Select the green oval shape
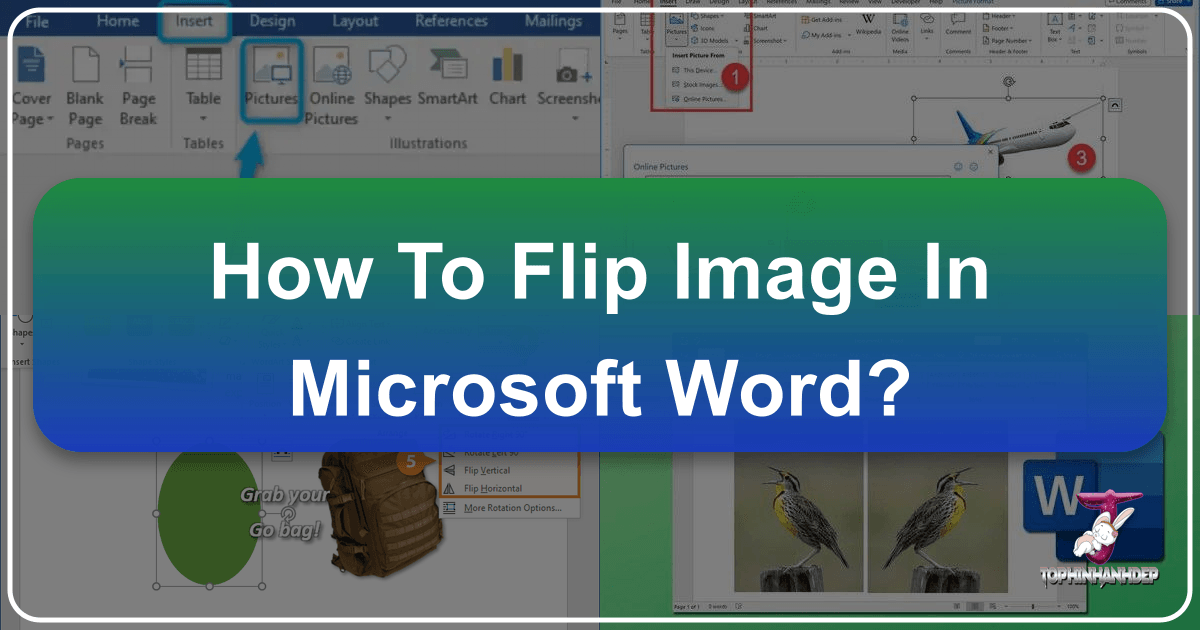Screen dimensions: 1200x630 (207, 516)
